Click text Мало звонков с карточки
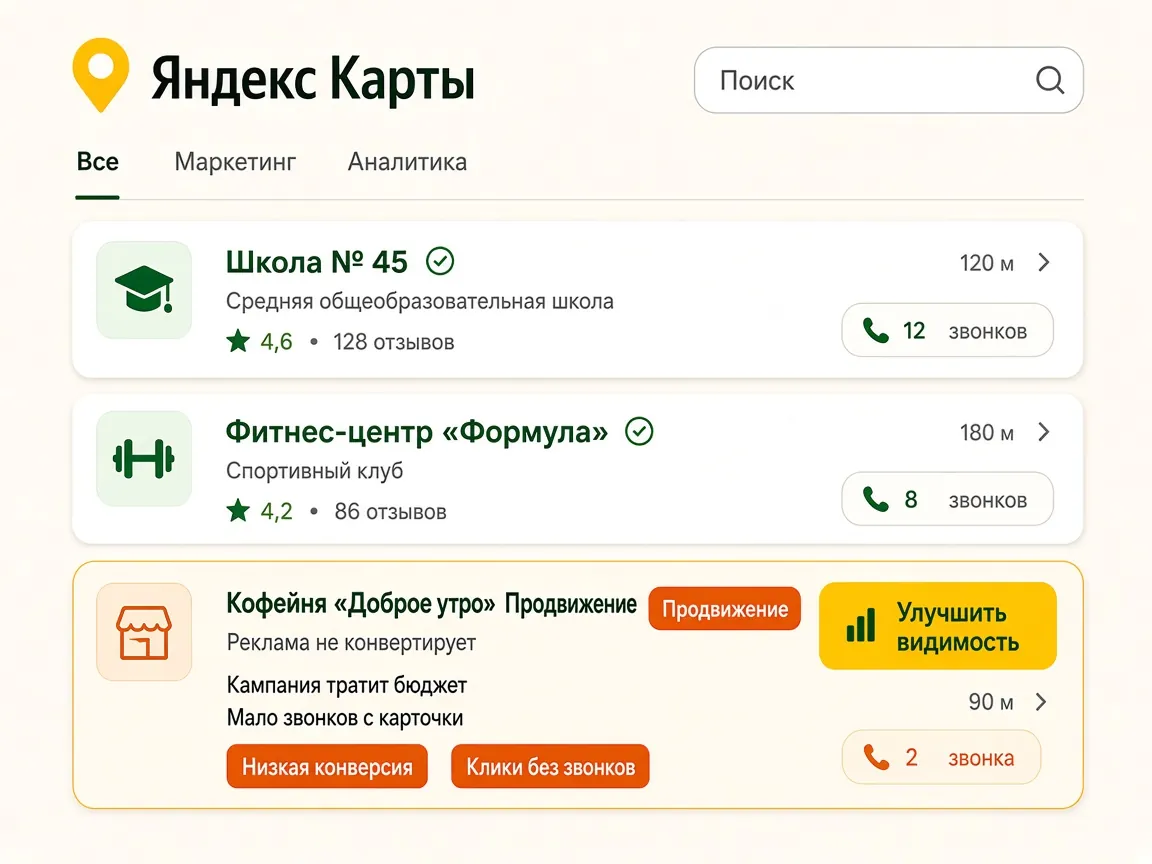Viewport: 1152px width, 864px height. tap(345, 718)
